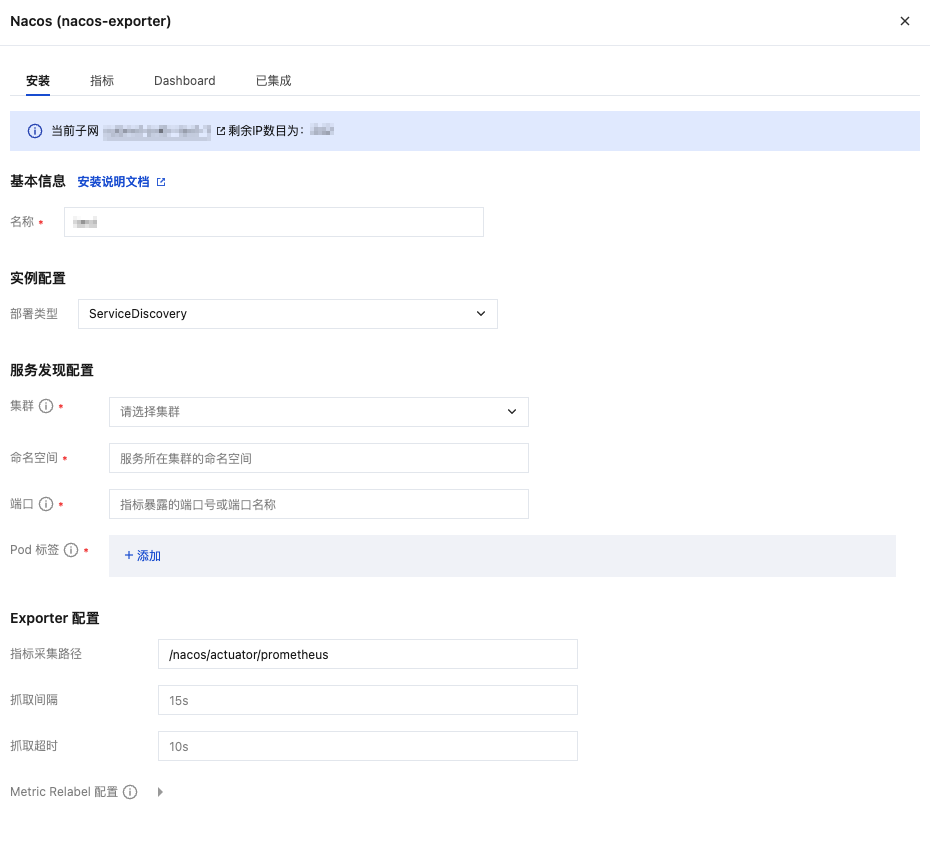Open the 请选择集群 dropdown
Image resolution: width=930 pixels, height=862 pixels.
(319, 412)
